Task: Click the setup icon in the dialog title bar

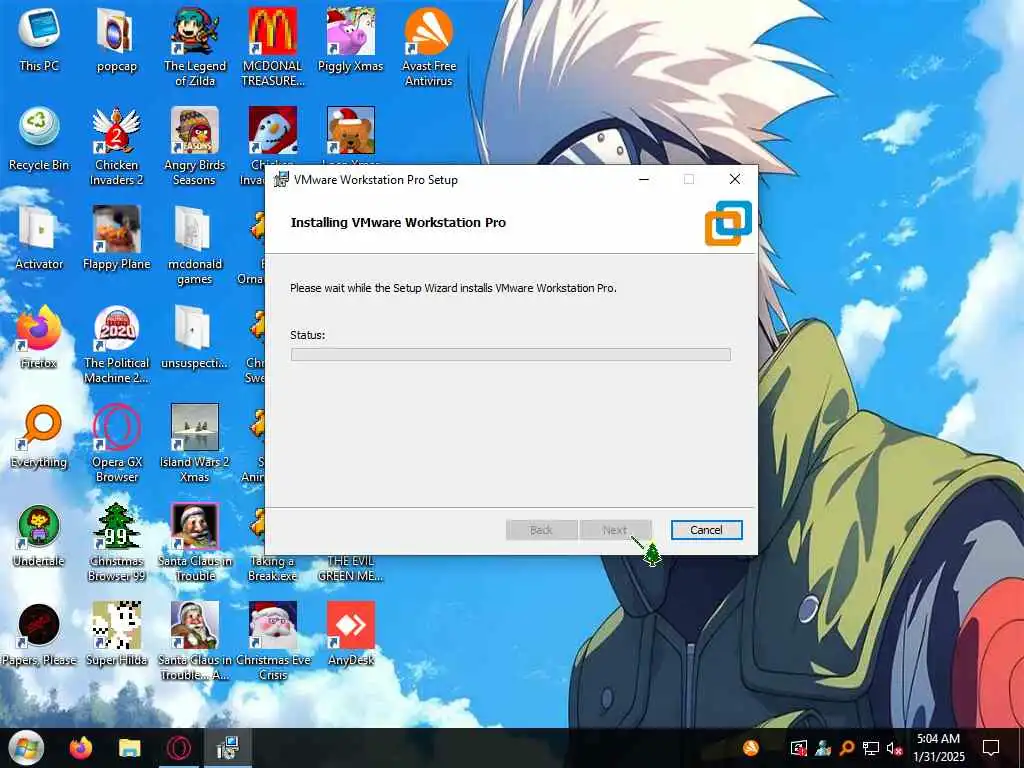Action: click(281, 180)
